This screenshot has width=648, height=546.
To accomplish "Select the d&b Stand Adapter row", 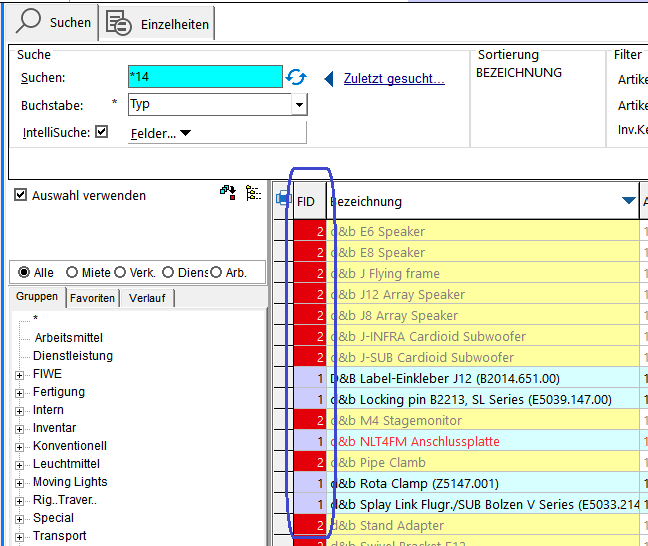I will pos(483,525).
